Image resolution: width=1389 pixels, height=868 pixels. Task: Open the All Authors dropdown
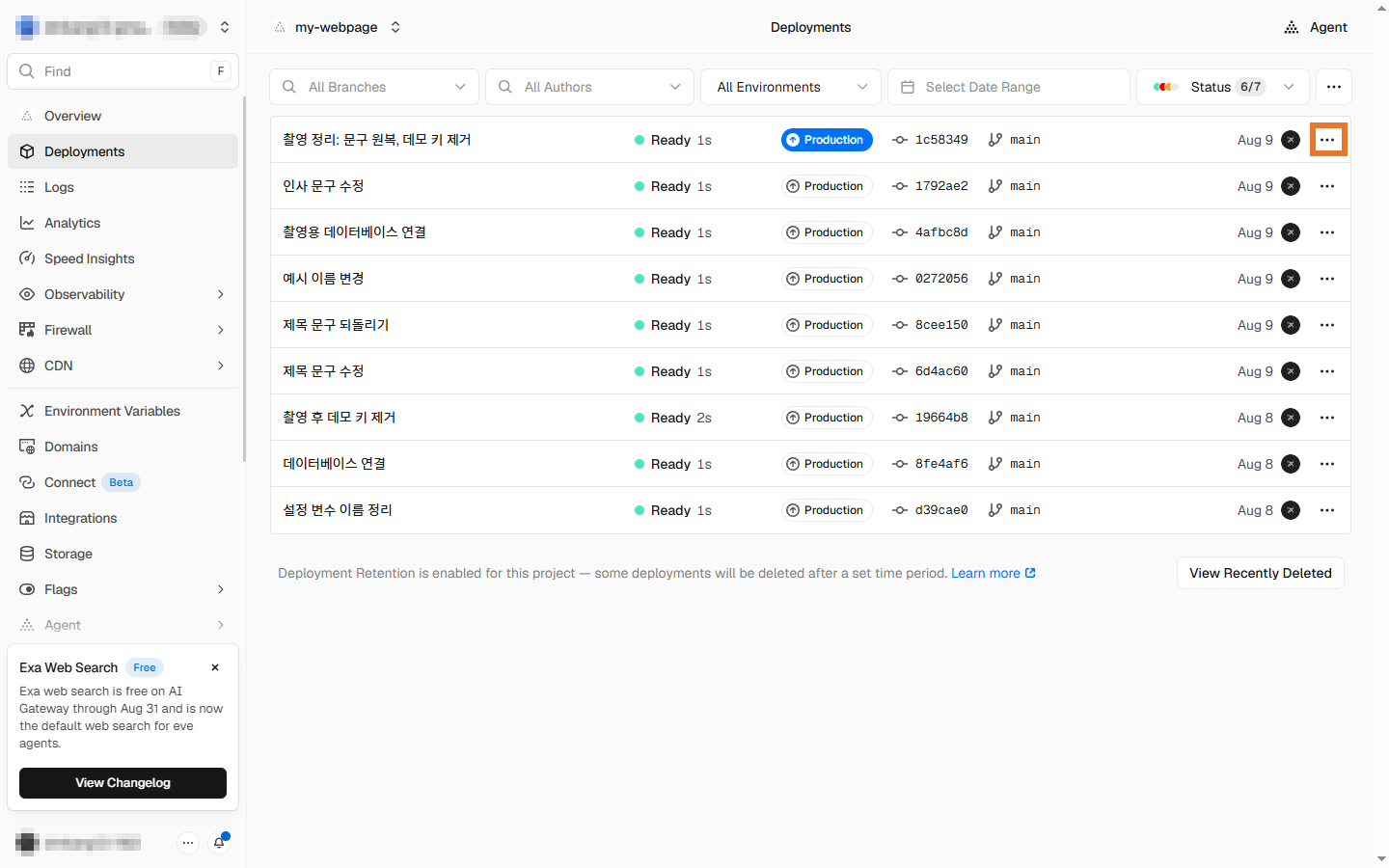coord(589,87)
